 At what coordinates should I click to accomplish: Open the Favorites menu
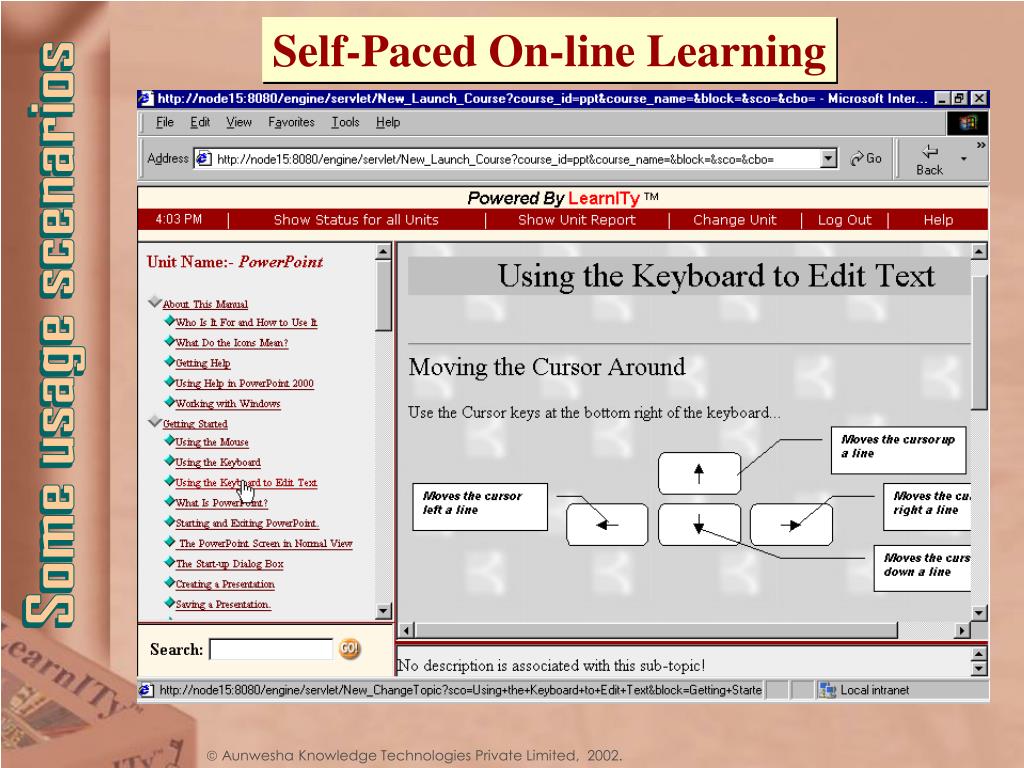coord(291,122)
